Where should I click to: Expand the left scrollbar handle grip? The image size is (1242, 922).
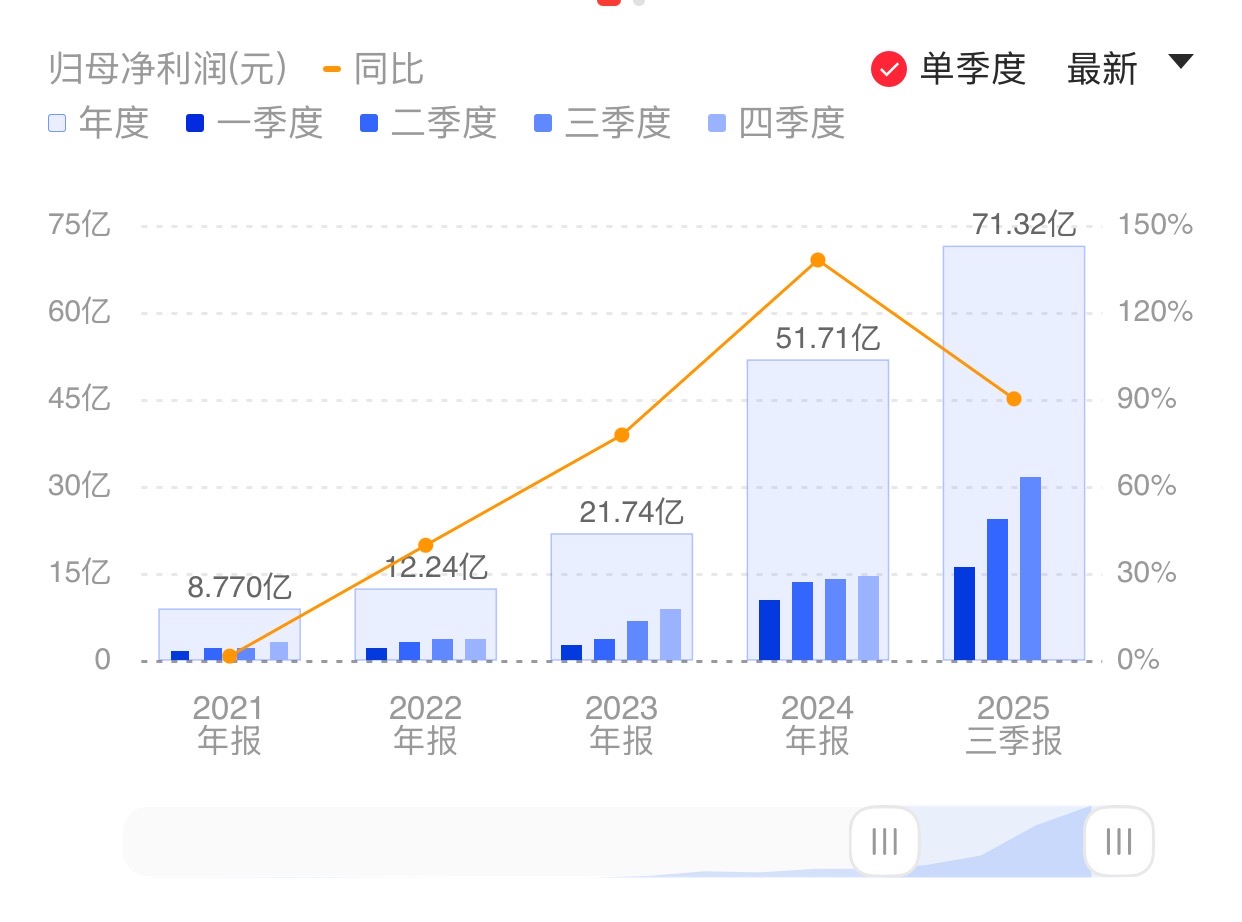coord(884,842)
